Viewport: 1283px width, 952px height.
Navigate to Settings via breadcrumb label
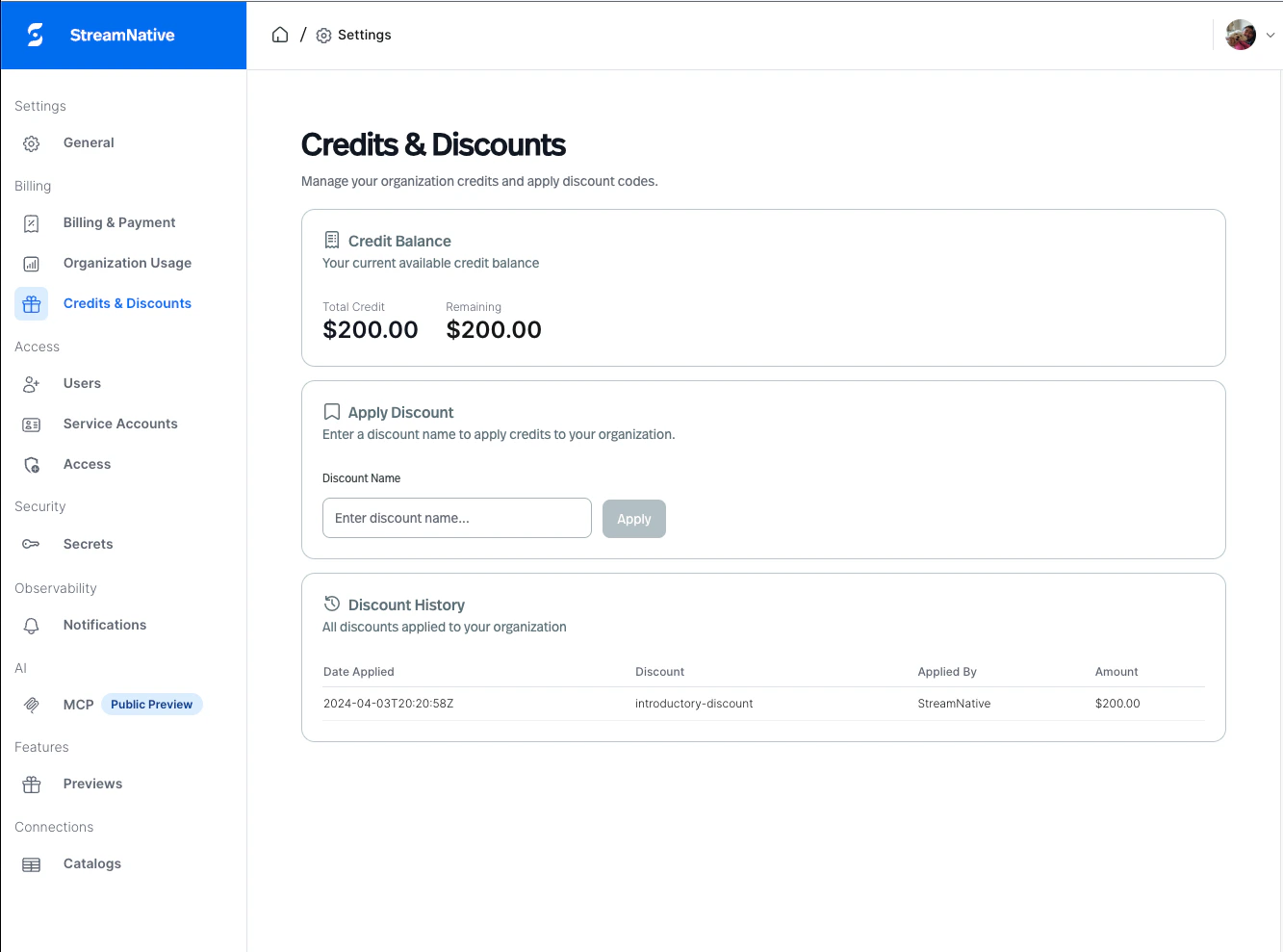366,35
